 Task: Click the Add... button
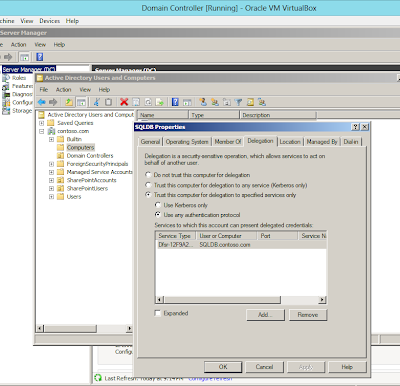[265, 315]
